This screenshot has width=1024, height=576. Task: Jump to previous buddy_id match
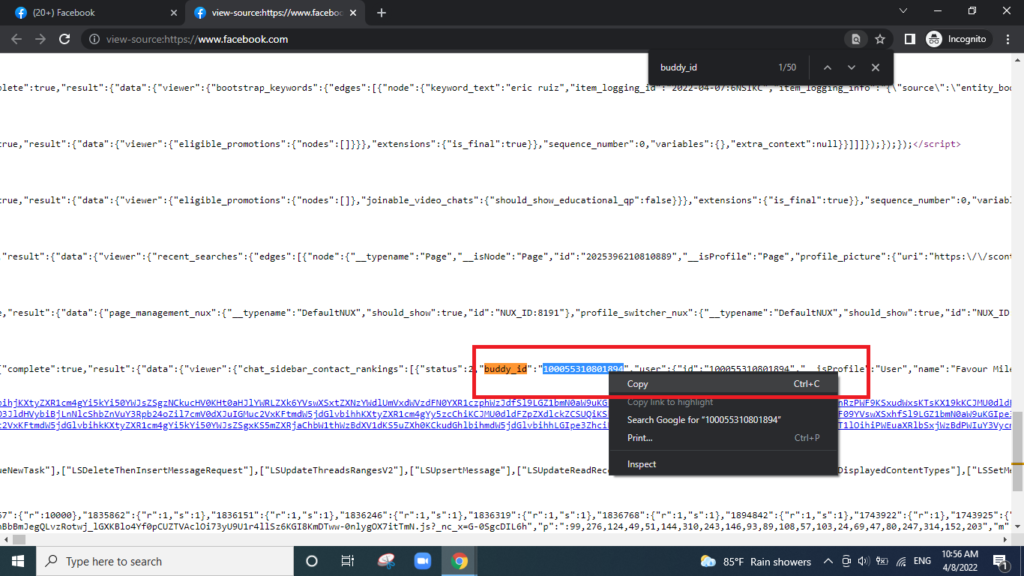coord(827,68)
